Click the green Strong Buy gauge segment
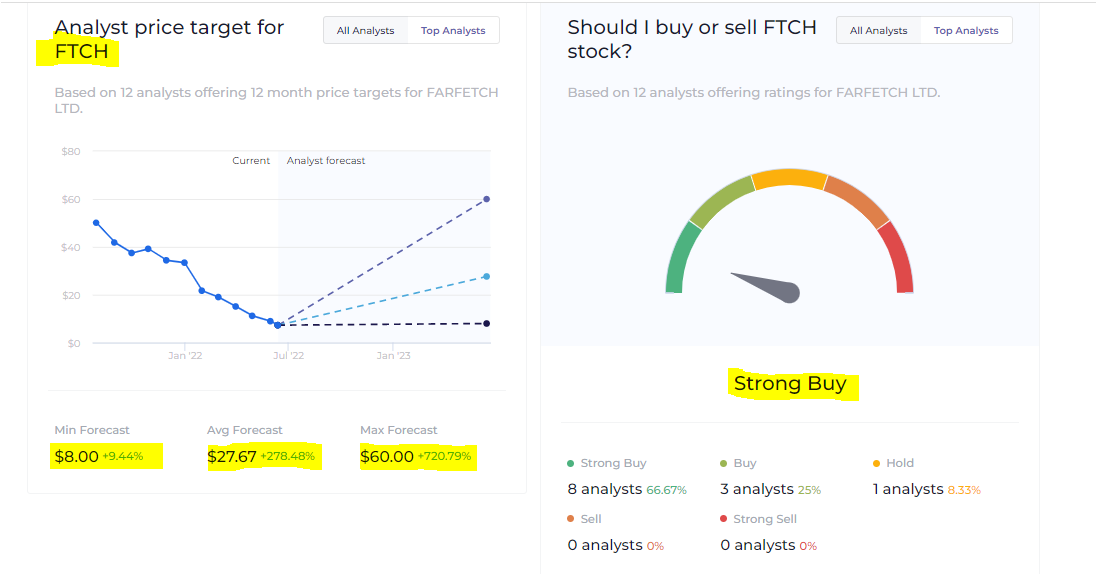Image resolution: width=1097 pixels, height=575 pixels. click(678, 258)
